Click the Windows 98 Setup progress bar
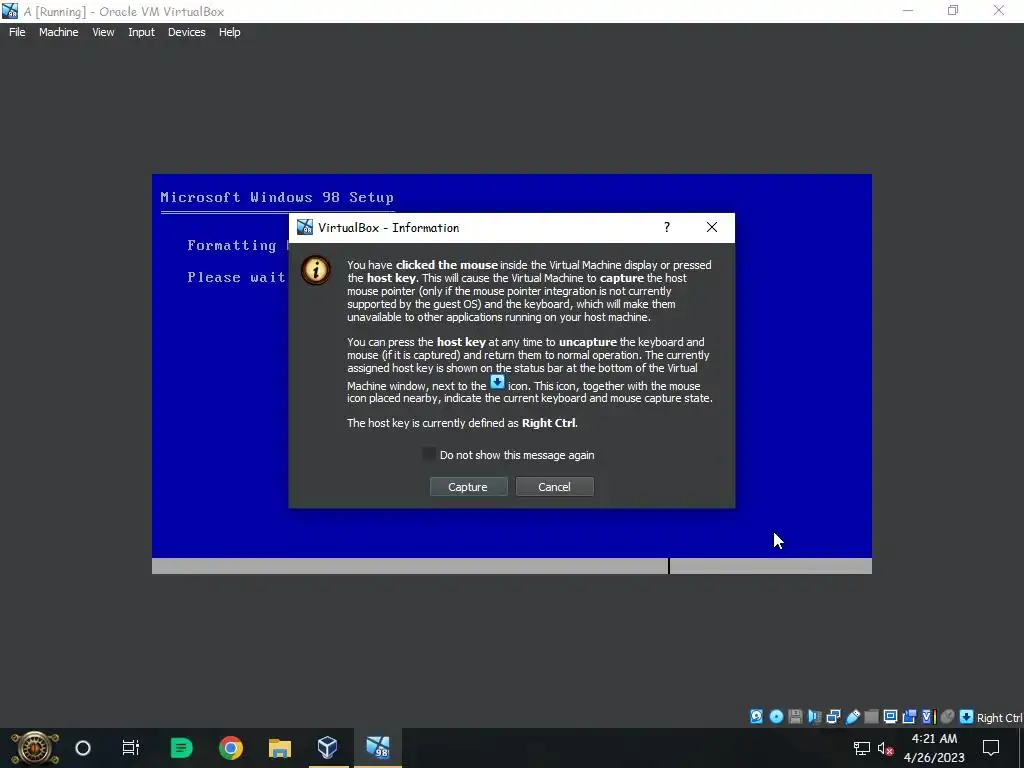This screenshot has width=1024, height=768. 512,566
